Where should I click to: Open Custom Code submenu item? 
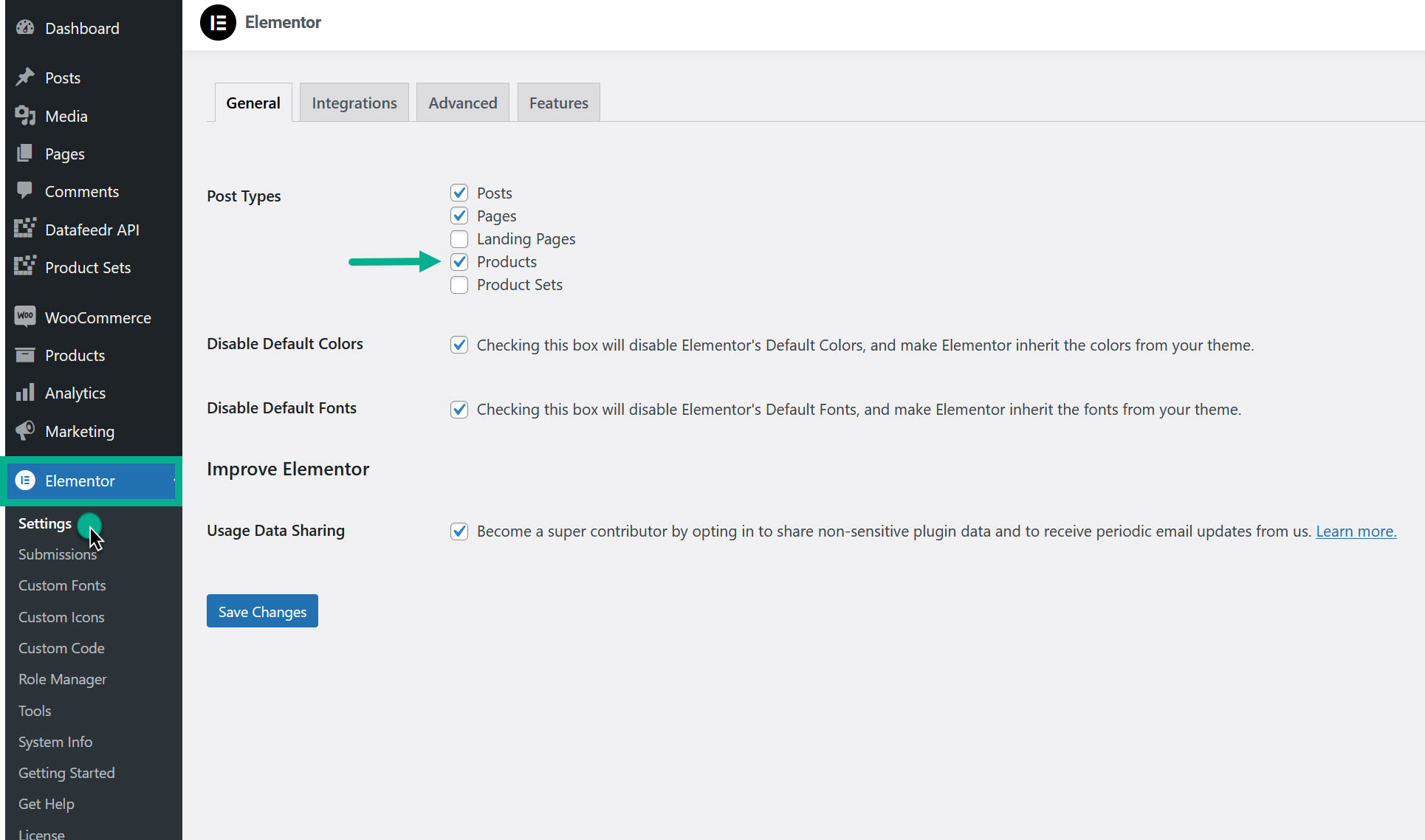pyautogui.click(x=61, y=648)
